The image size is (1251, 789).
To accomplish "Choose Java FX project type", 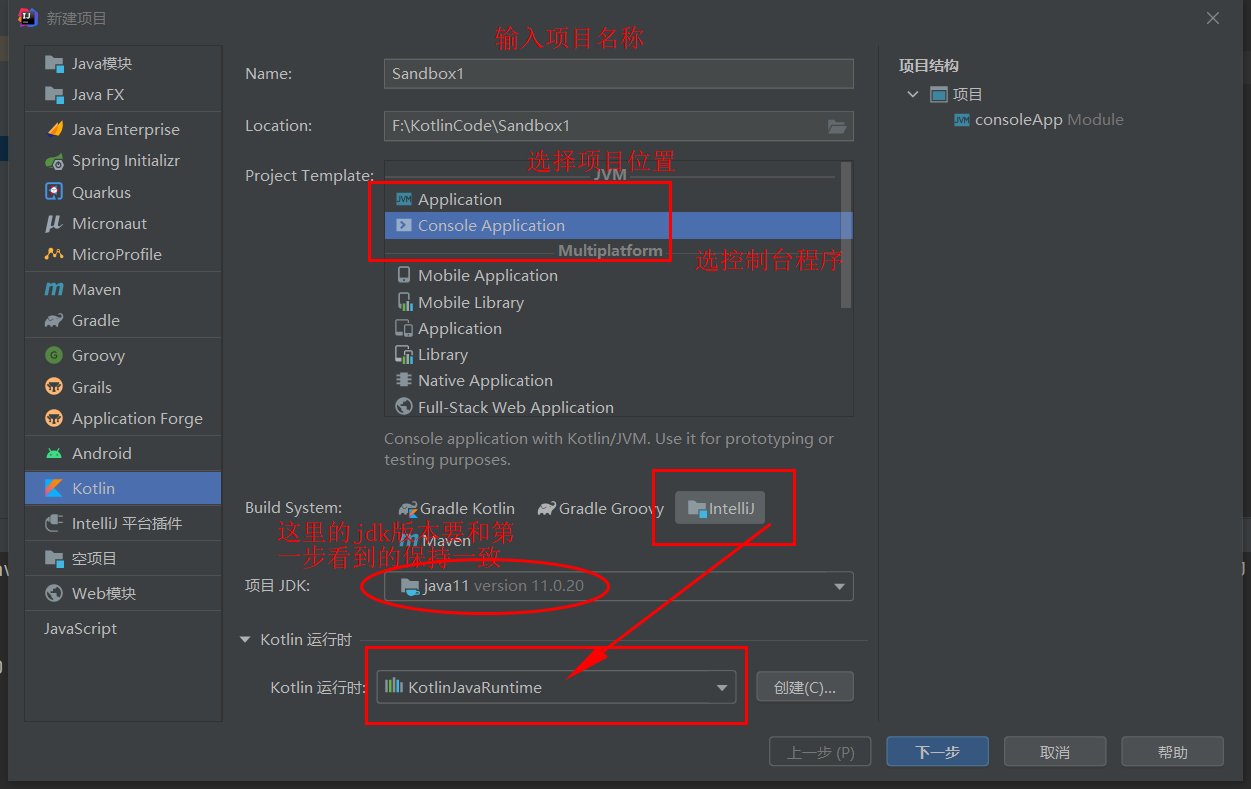I will coord(123,94).
